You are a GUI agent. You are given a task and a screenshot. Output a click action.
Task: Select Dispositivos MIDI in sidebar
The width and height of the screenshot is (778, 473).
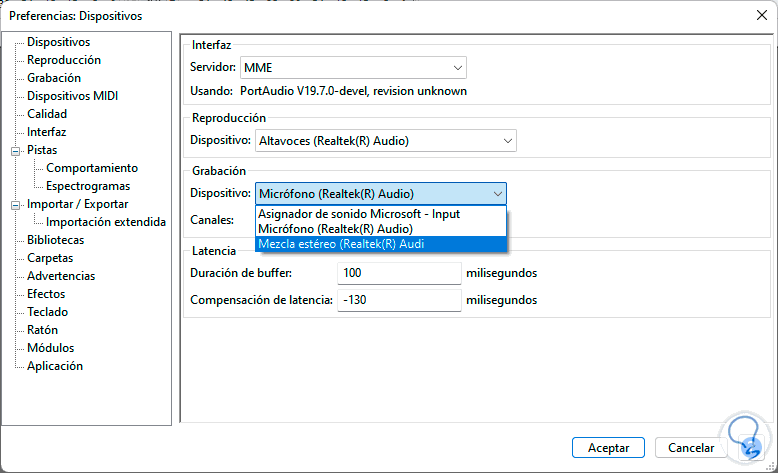[x=73, y=96]
